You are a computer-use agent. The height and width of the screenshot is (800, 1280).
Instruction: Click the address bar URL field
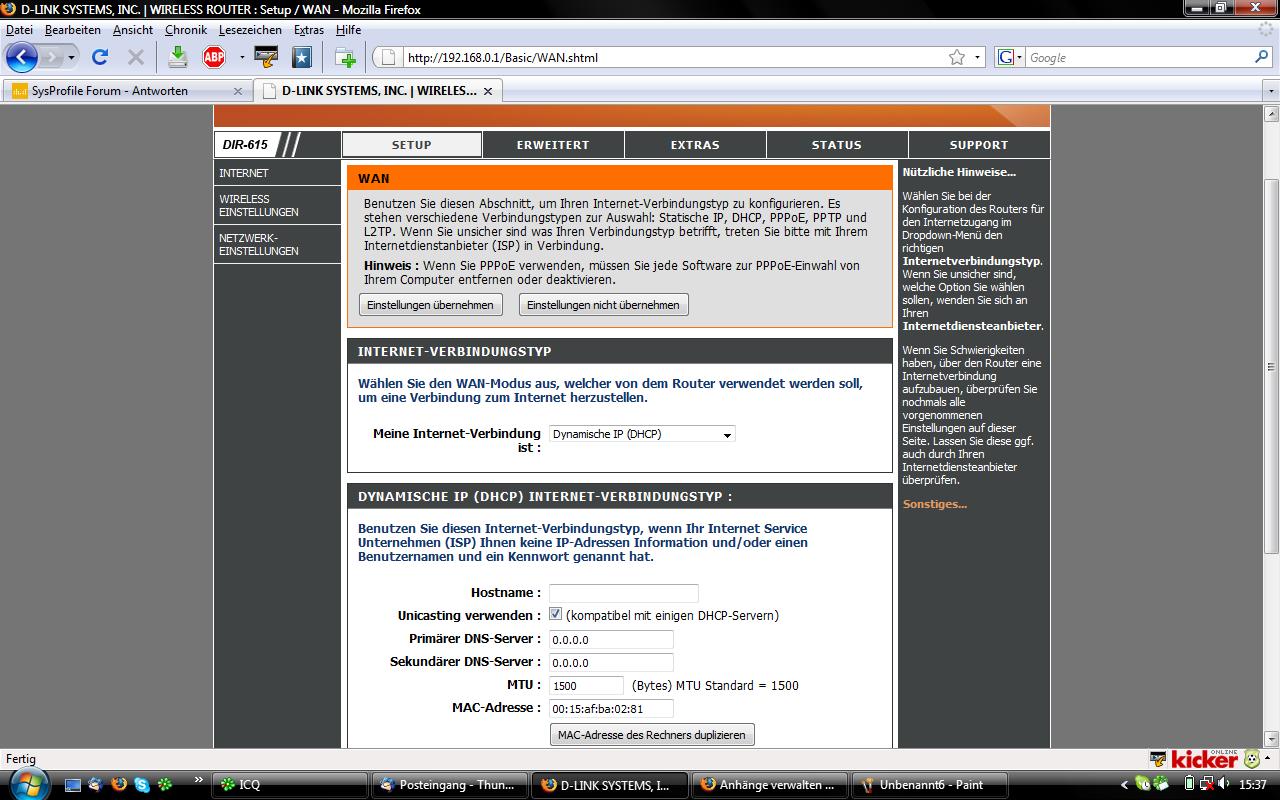tap(675, 57)
